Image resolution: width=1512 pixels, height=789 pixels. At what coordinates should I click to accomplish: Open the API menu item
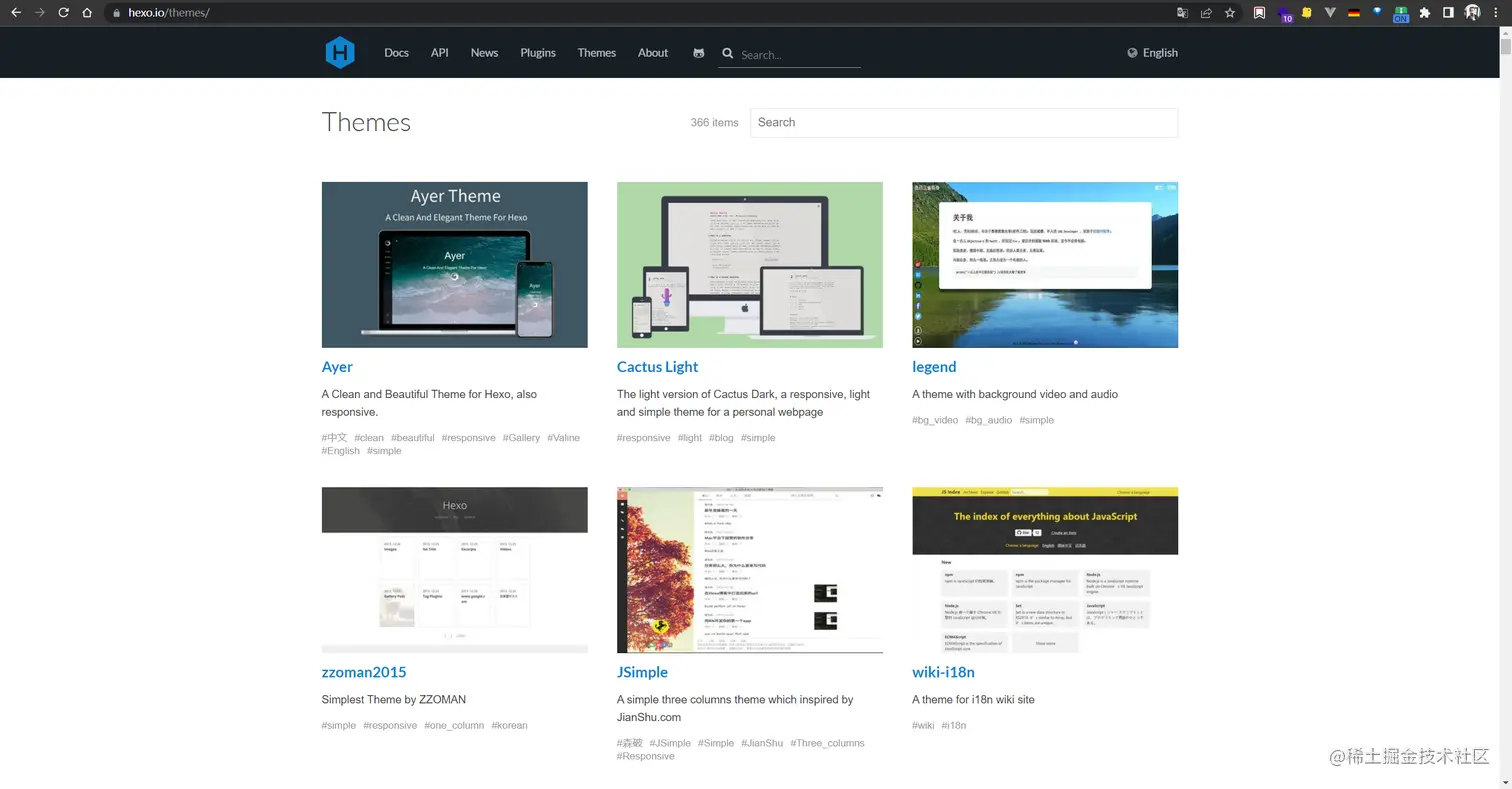[x=439, y=53]
